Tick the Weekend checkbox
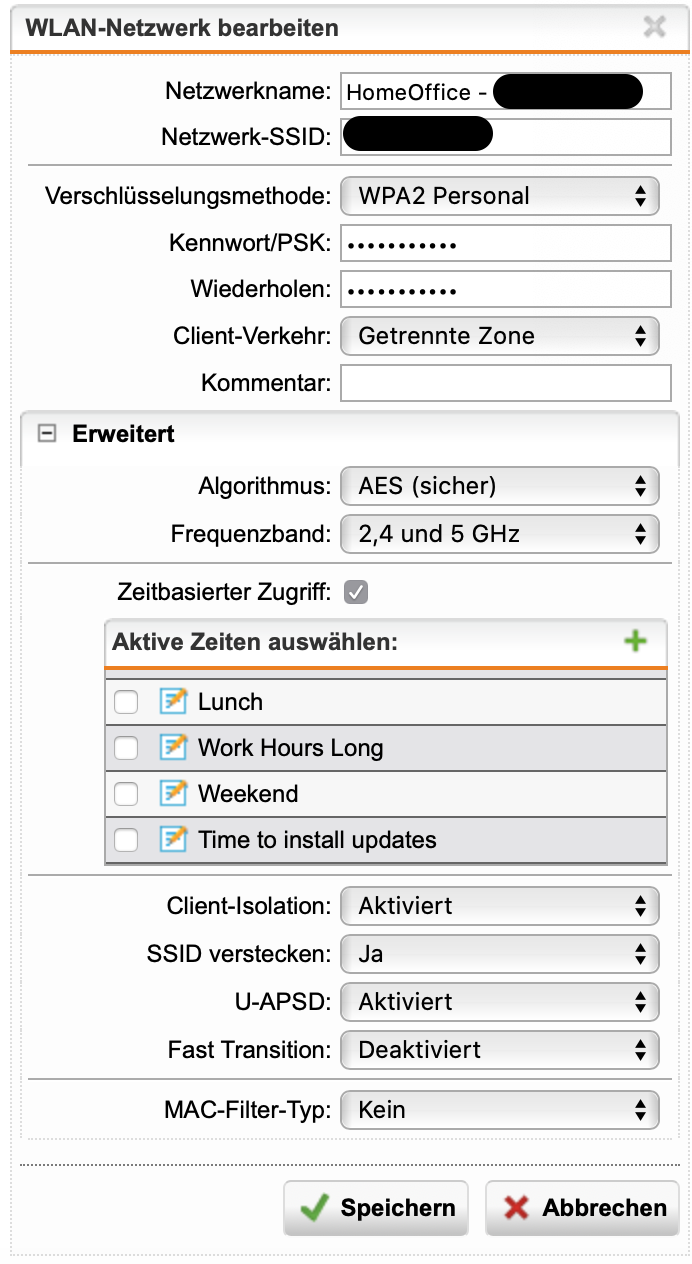 click(x=126, y=795)
